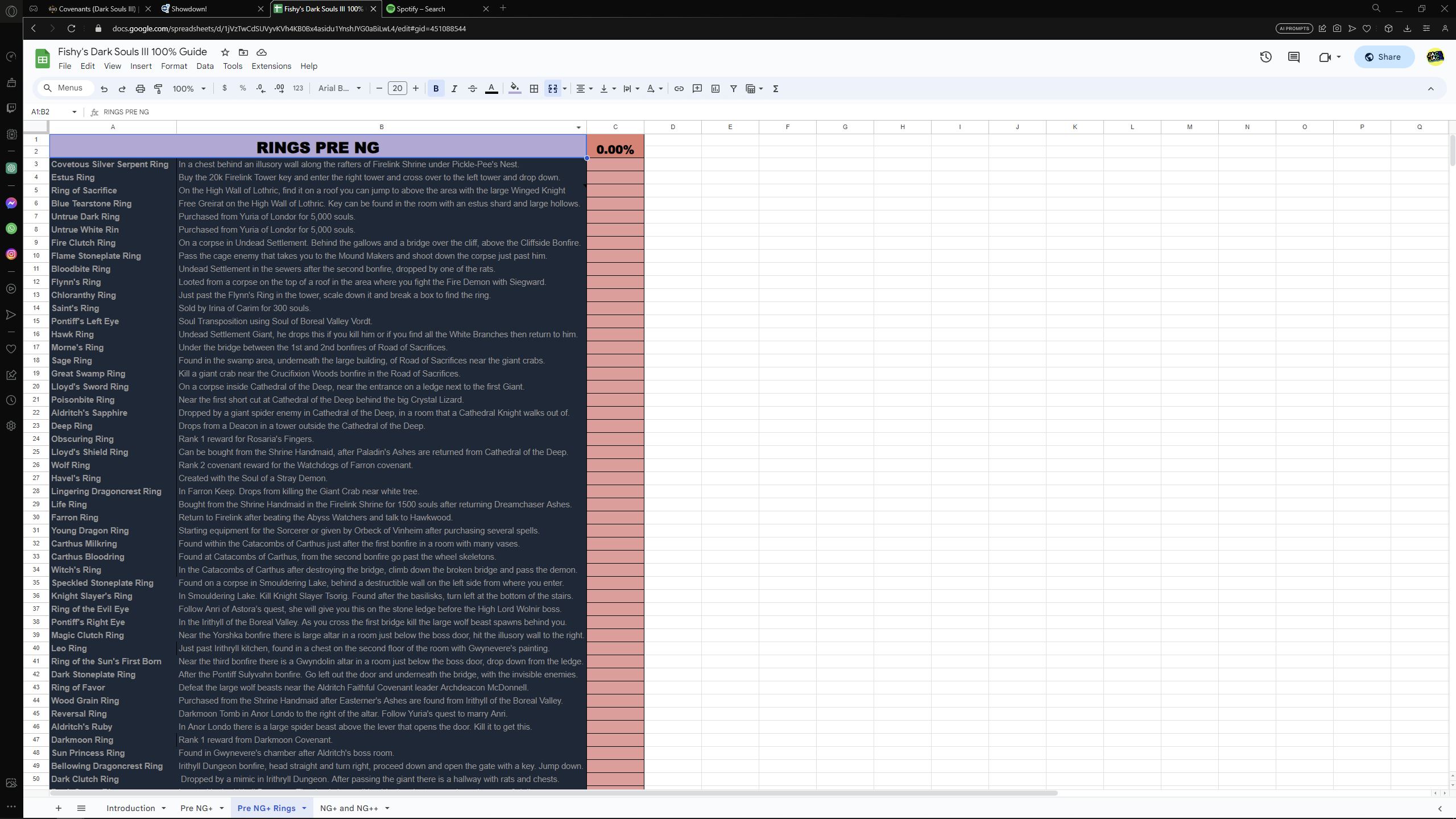The image size is (1456, 819).
Task: Open the zoom 100% dropdown
Action: click(x=189, y=89)
